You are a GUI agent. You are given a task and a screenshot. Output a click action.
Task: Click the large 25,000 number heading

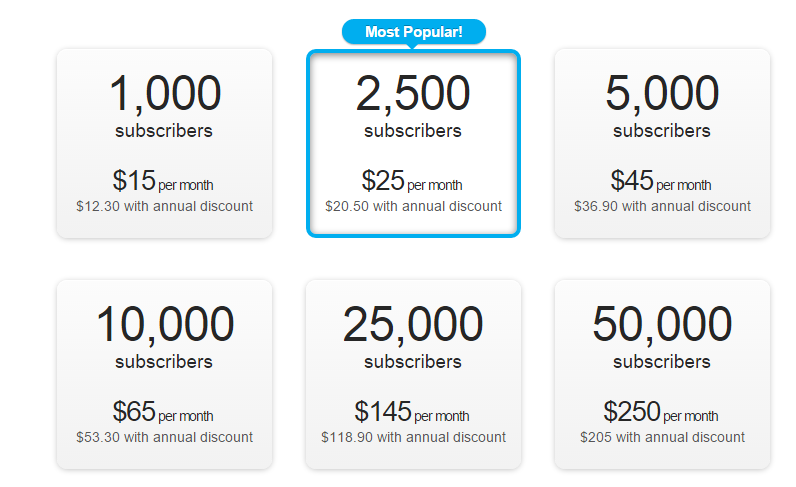coord(413,325)
